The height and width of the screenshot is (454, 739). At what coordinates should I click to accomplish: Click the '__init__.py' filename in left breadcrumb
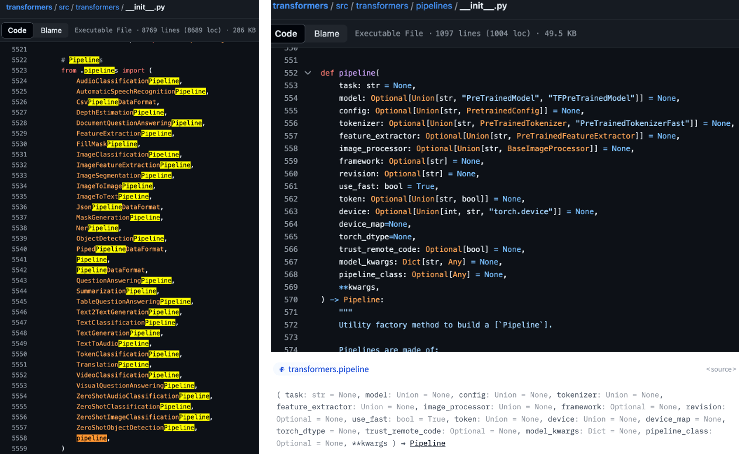pyautogui.click(x=145, y=7)
